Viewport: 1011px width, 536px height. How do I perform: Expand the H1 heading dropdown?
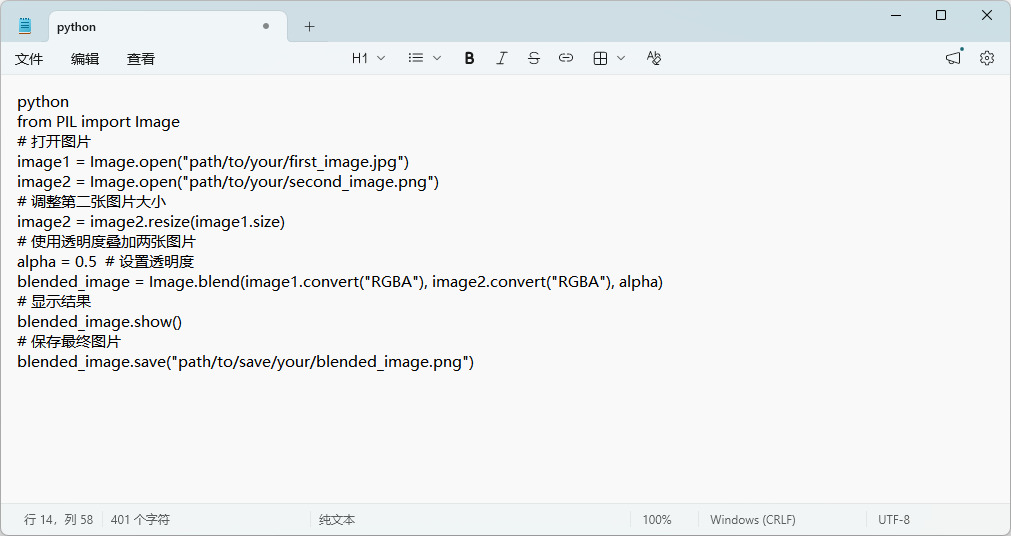pyautogui.click(x=368, y=58)
